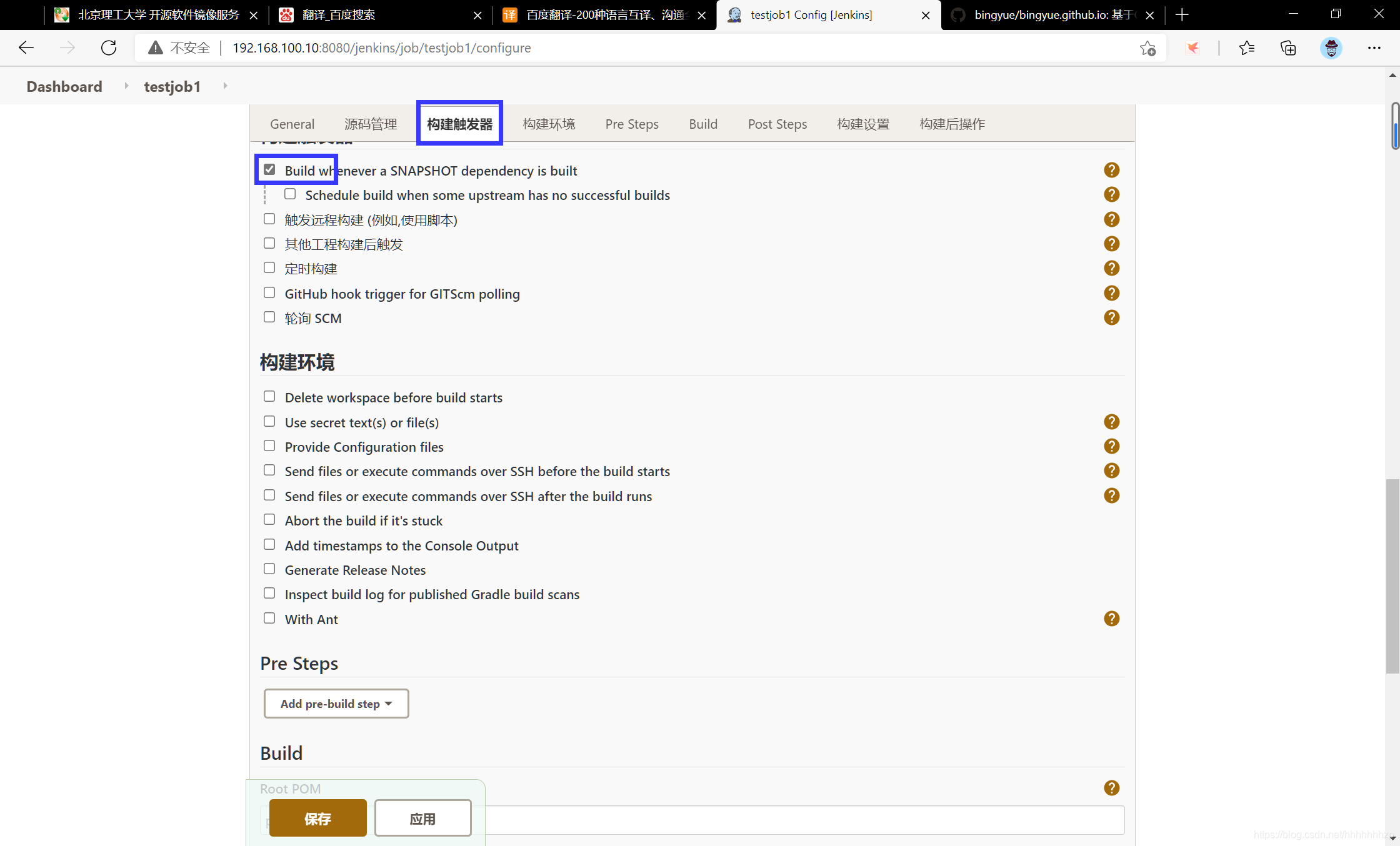Open testjob1 breadcrumb link
Viewport: 1400px width, 846px height.
click(x=172, y=86)
